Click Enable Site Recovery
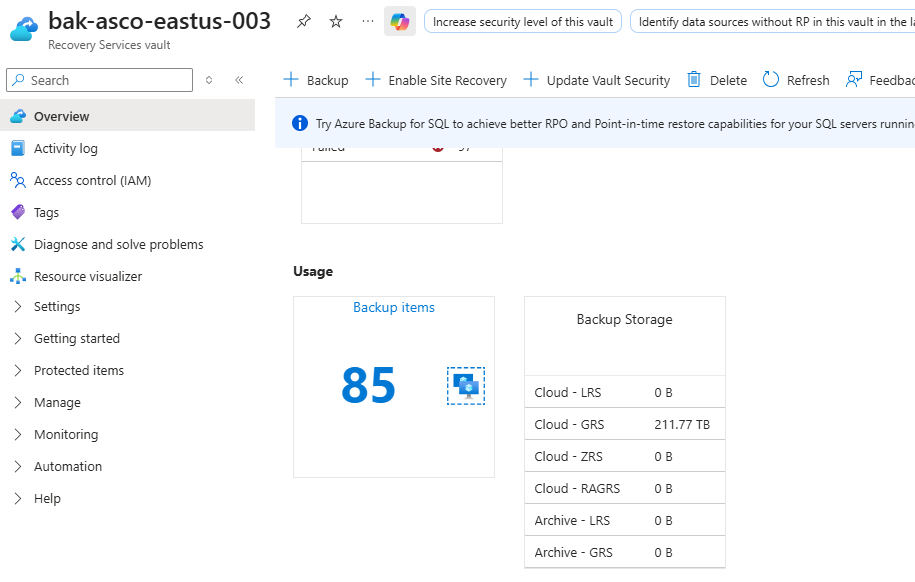The height and width of the screenshot is (582, 915). [436, 80]
